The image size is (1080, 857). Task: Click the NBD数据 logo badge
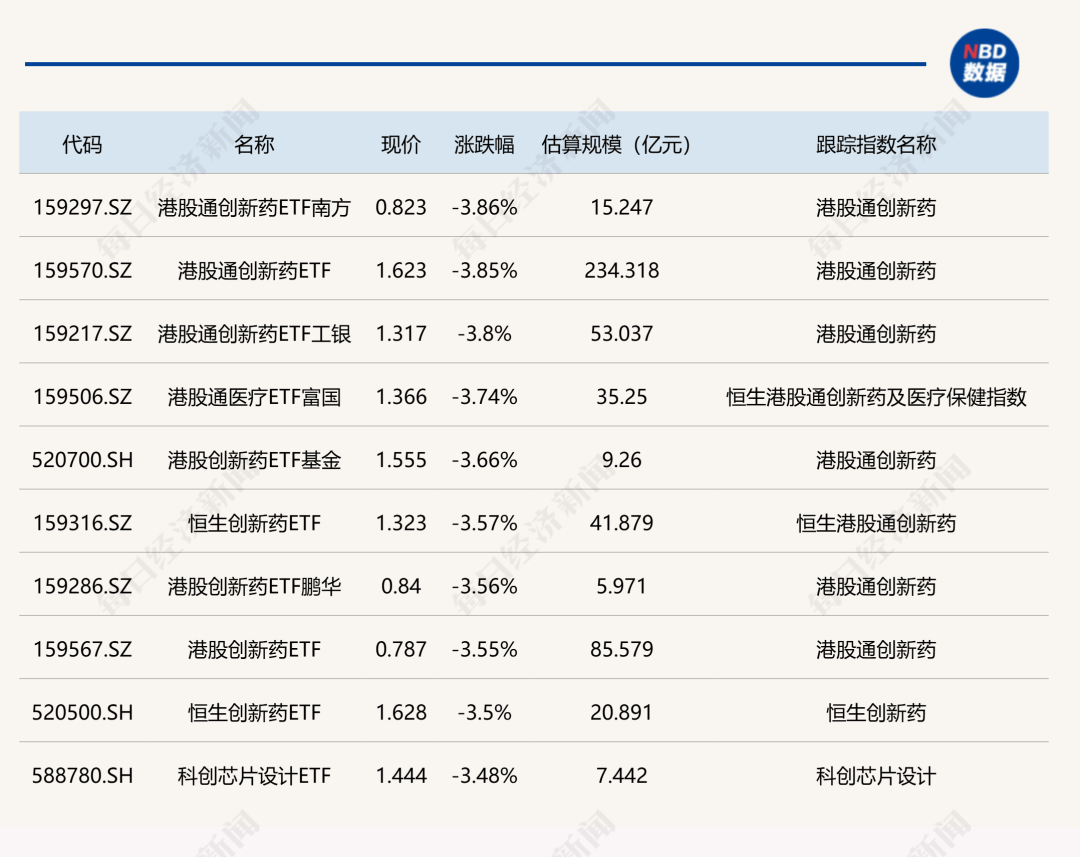click(985, 64)
